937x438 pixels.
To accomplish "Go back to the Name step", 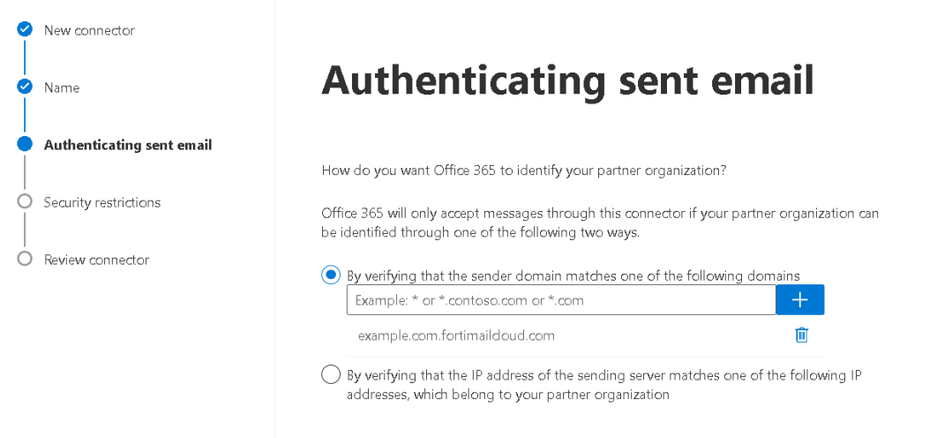I will 61,88.
